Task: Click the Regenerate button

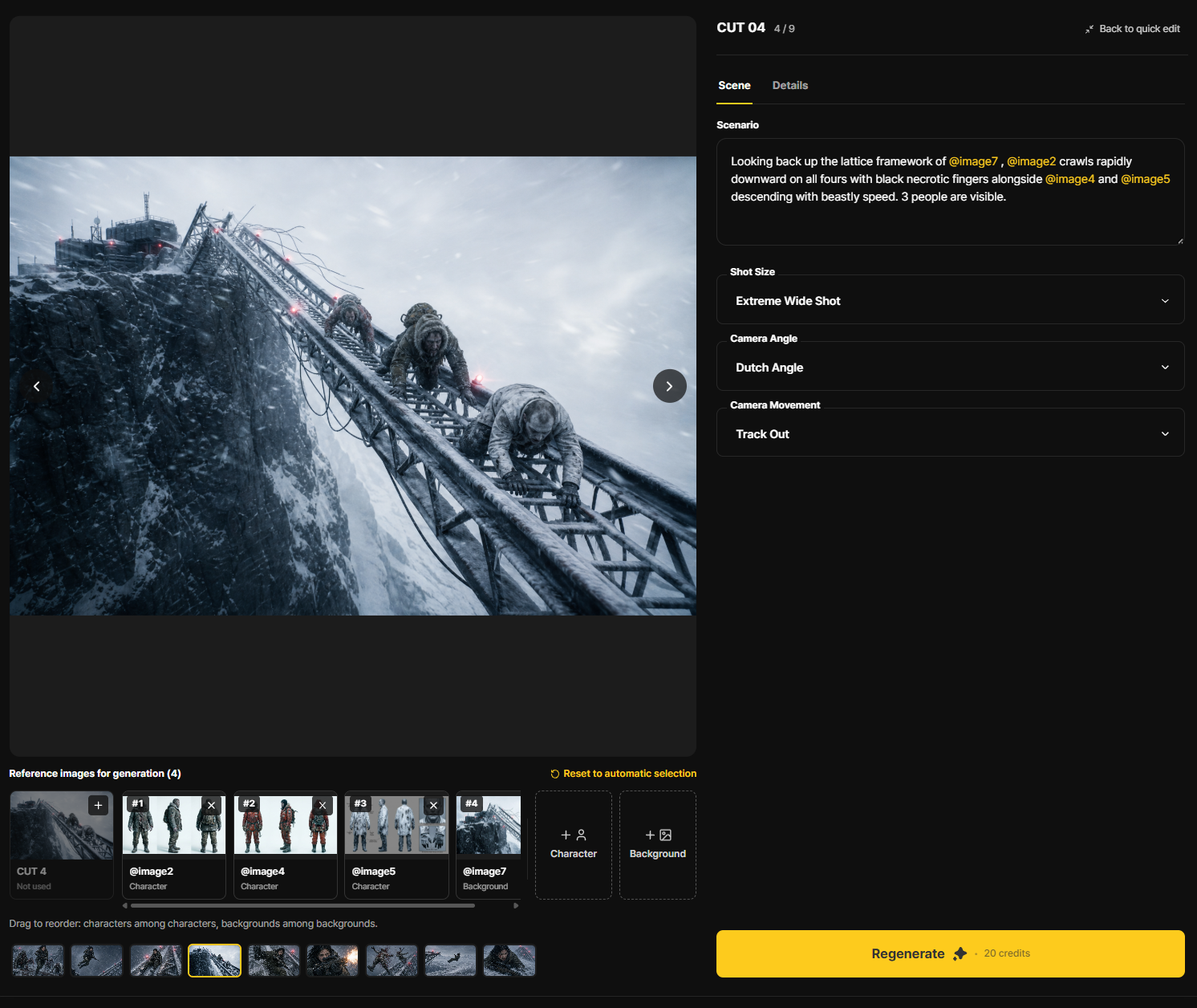Action: 950,953
